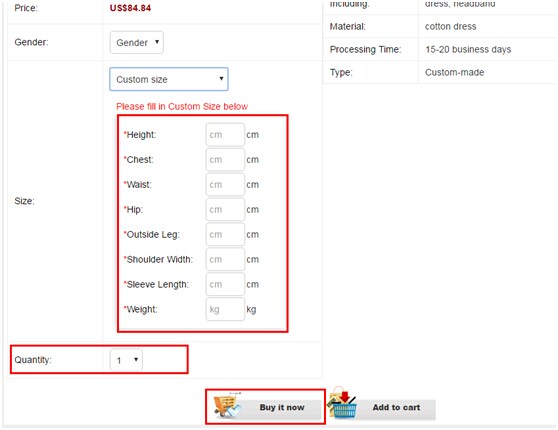
Task: Click the Add to cart button
Action: coord(383,408)
